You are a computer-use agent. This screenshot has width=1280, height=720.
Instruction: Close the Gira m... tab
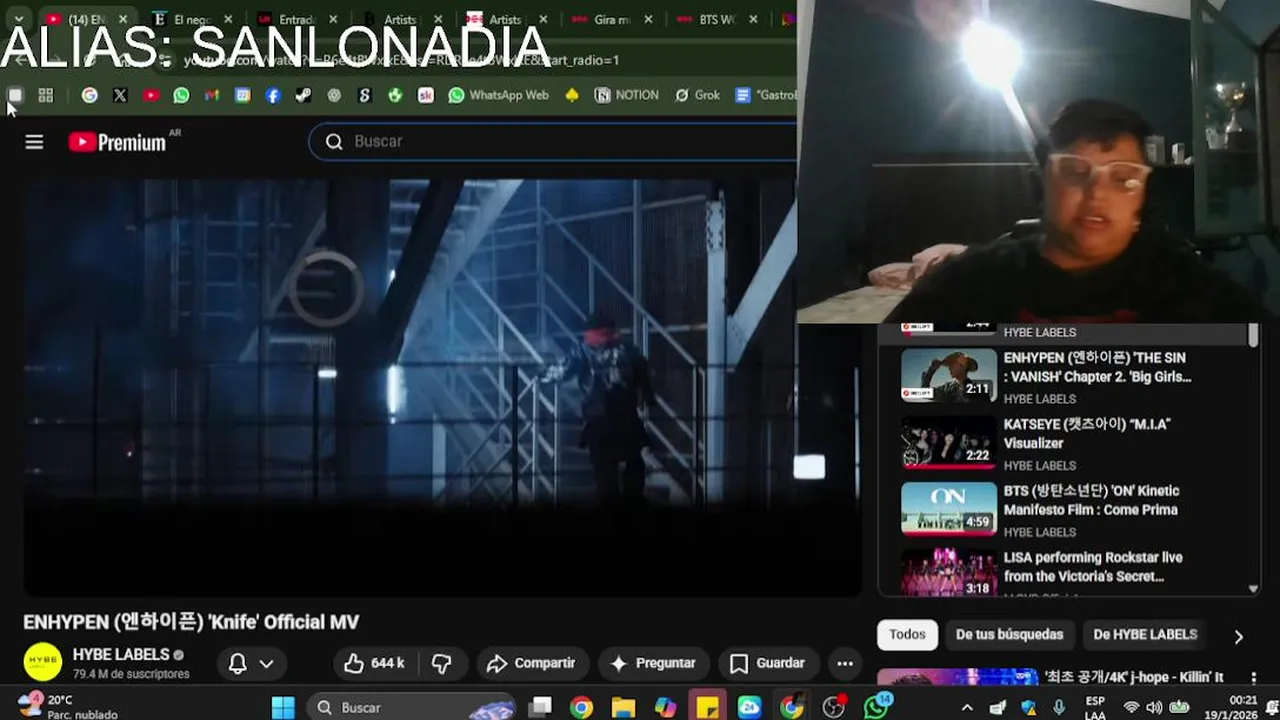point(648,19)
